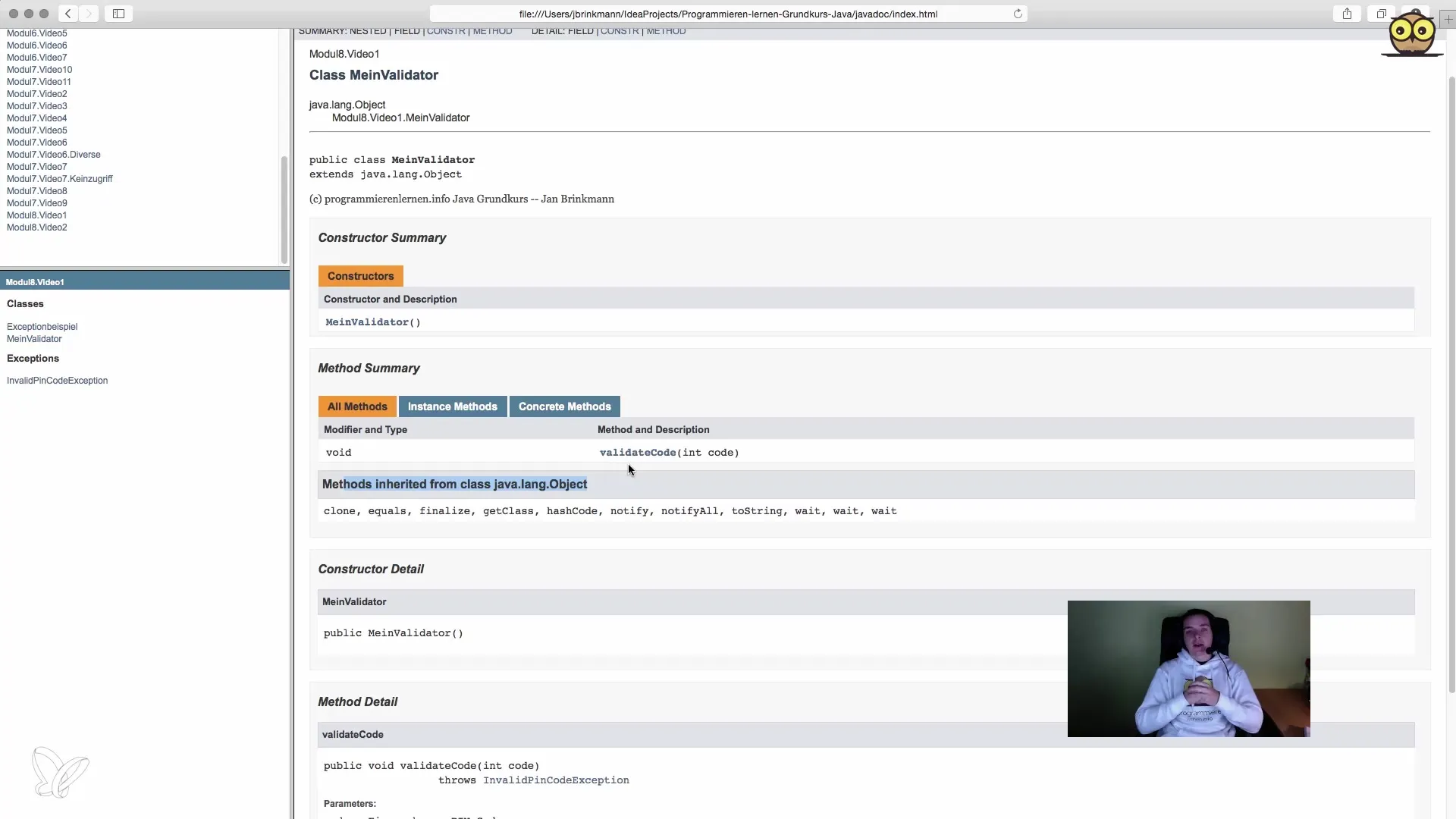The height and width of the screenshot is (819, 1456).
Task: Open the Exceptionbeispiel class in sidebar
Action: tap(42, 327)
